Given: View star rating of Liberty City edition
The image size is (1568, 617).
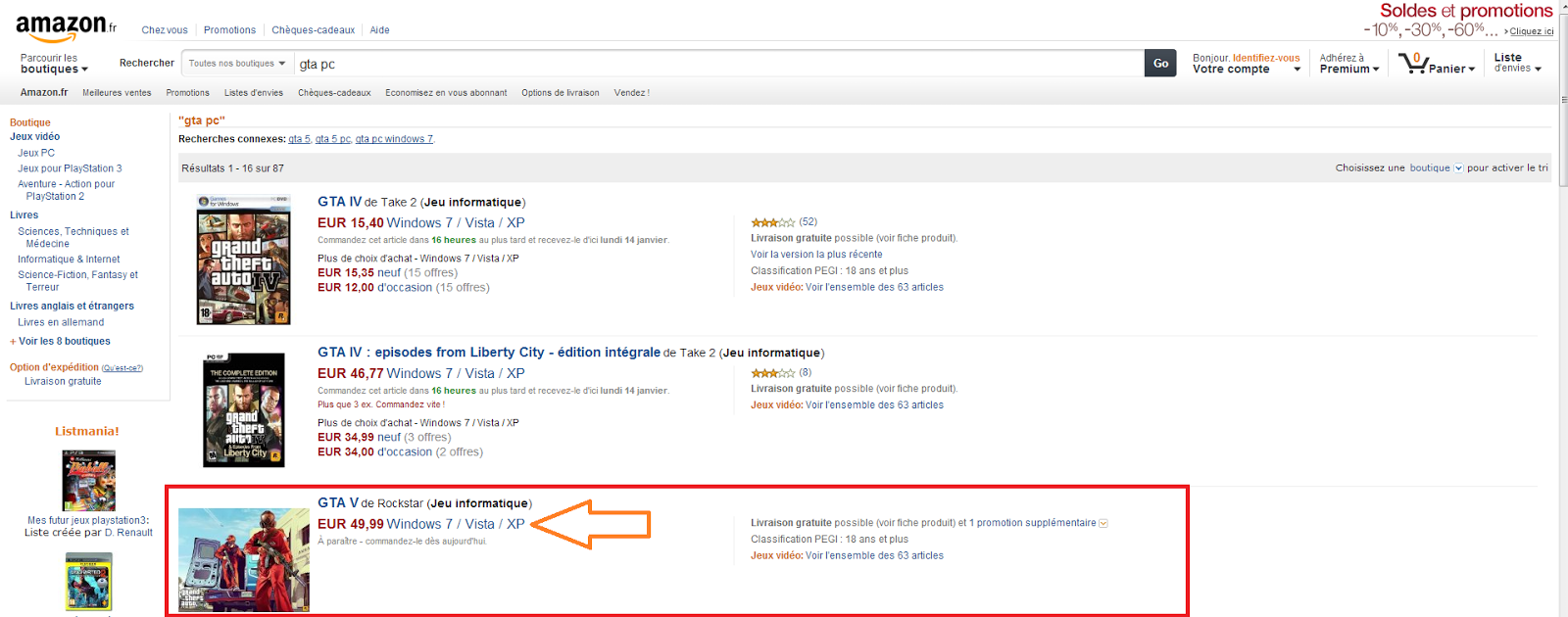Looking at the screenshot, I should point(773,373).
